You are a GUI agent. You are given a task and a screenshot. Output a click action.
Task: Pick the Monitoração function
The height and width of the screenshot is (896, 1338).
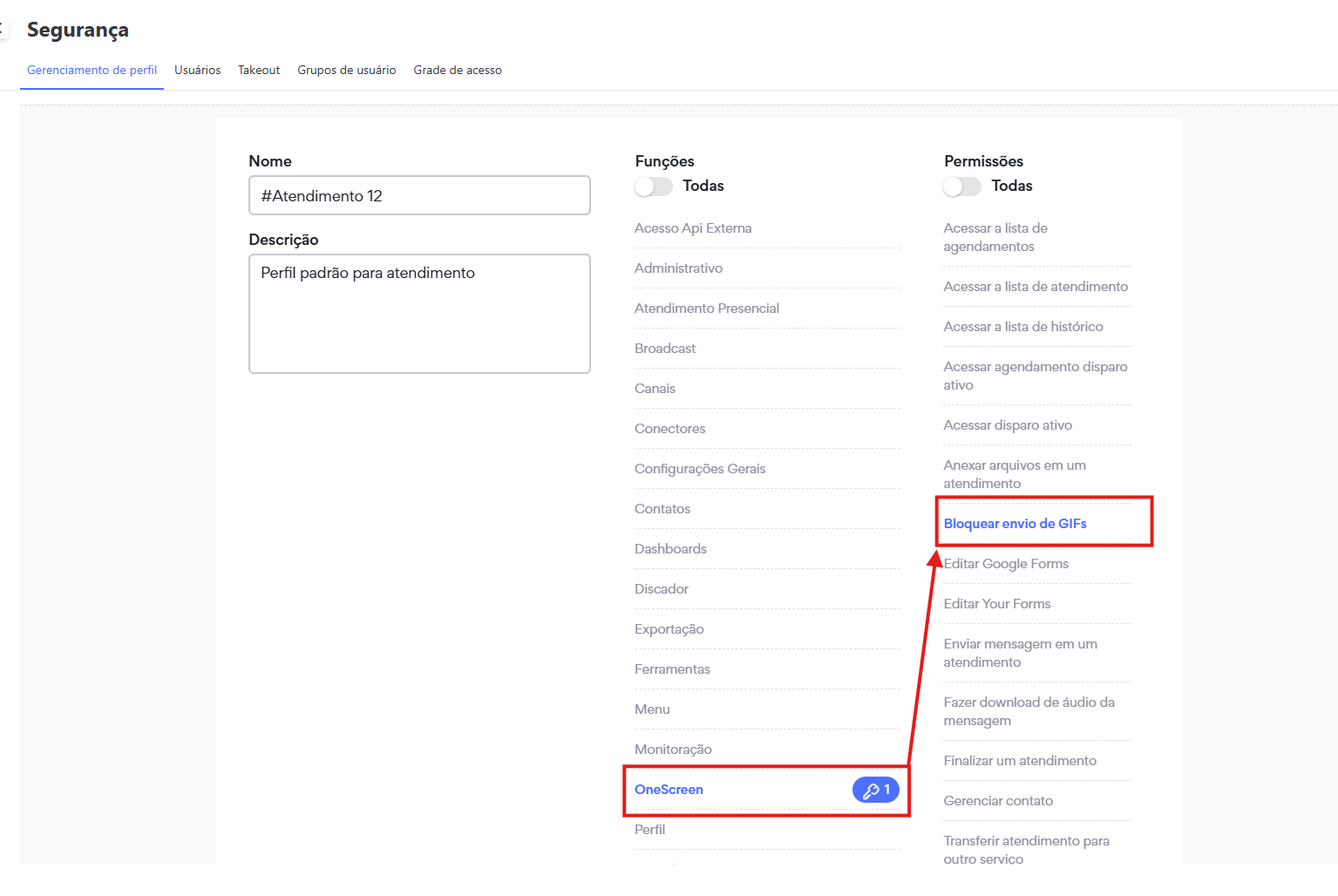pos(673,750)
